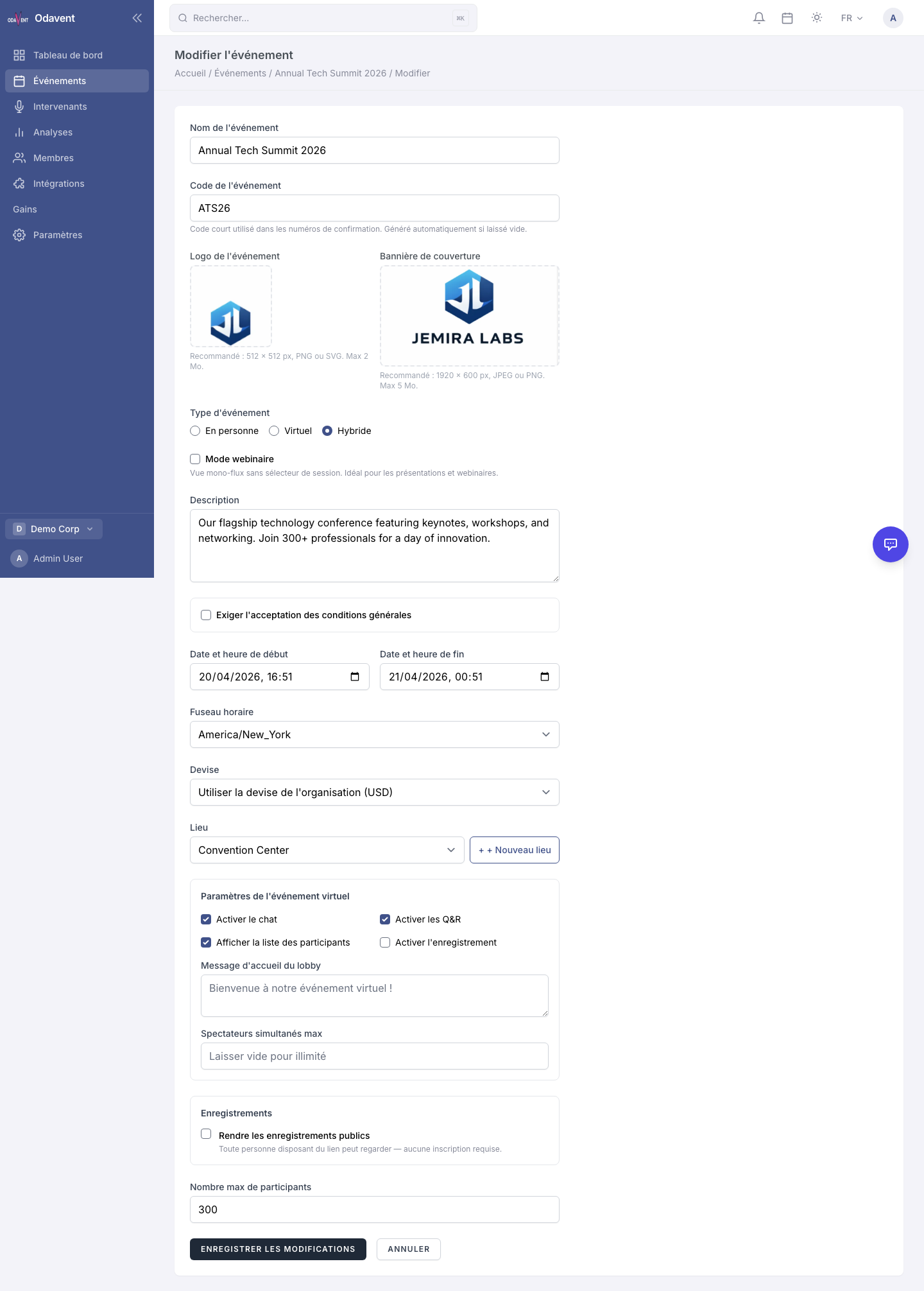This screenshot has height=1291, width=924.
Task: Open date picker icon for end date
Action: click(x=545, y=677)
